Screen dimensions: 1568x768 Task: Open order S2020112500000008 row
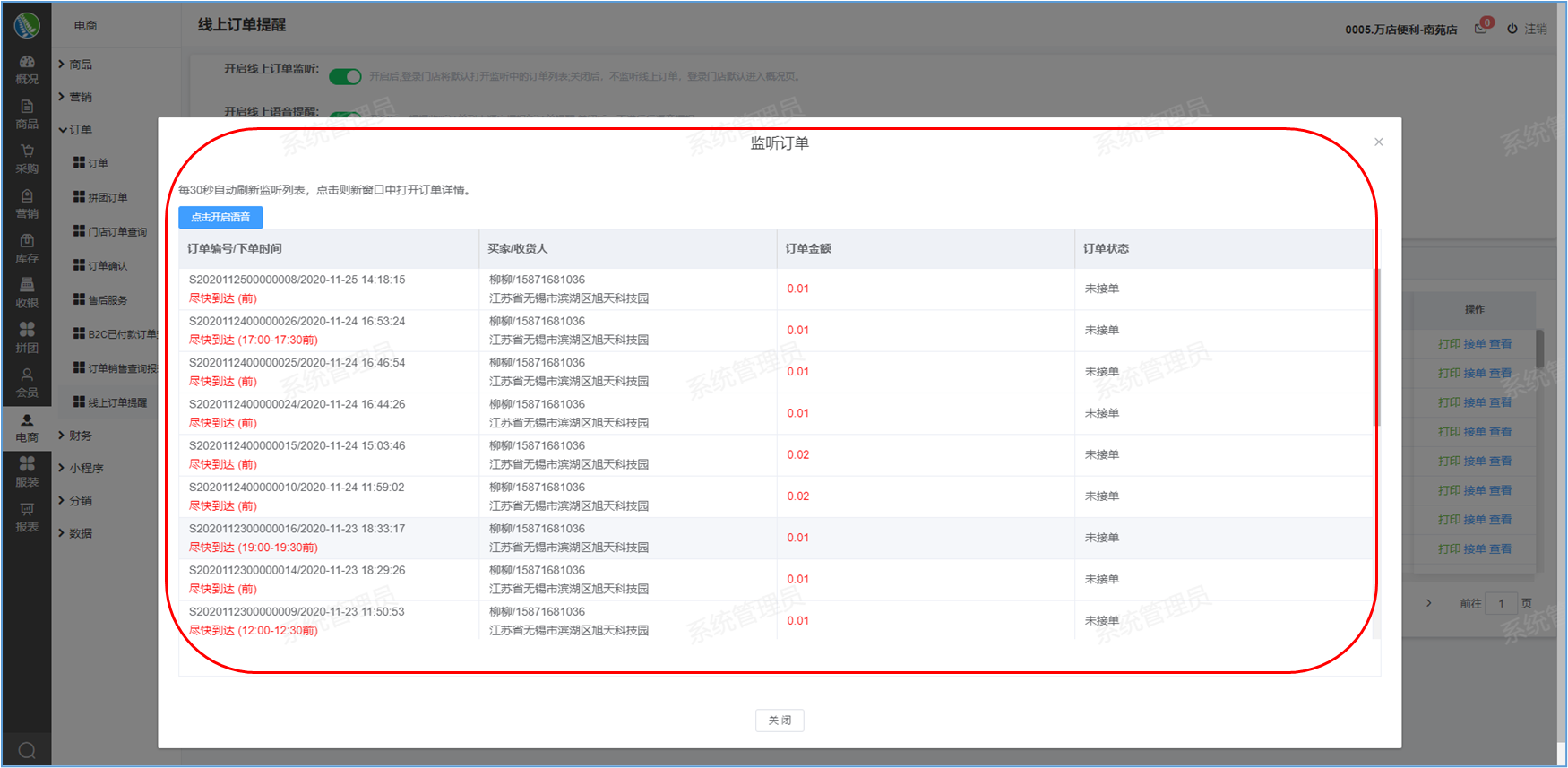tap(297, 280)
